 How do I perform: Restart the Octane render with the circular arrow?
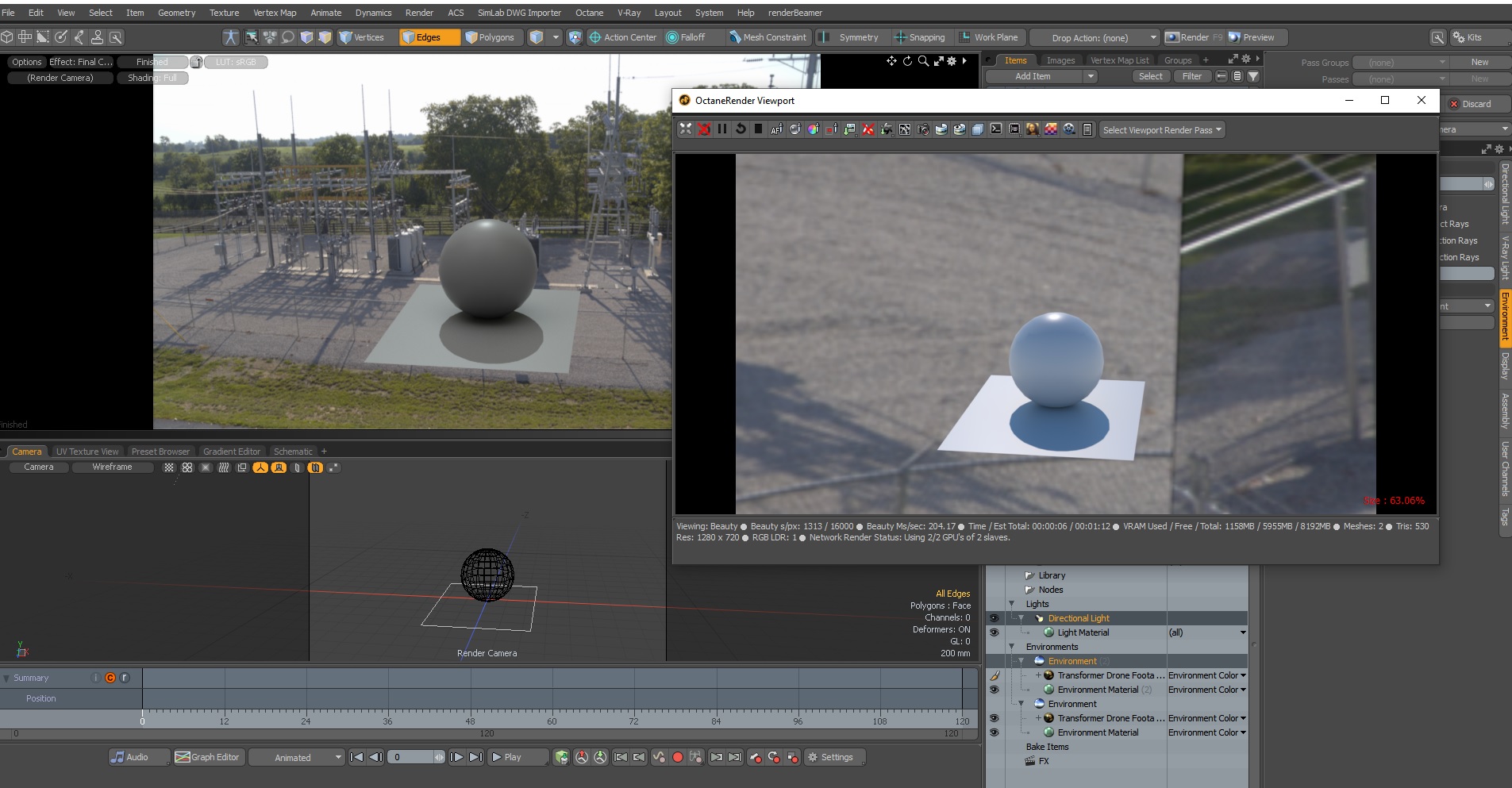coord(741,129)
